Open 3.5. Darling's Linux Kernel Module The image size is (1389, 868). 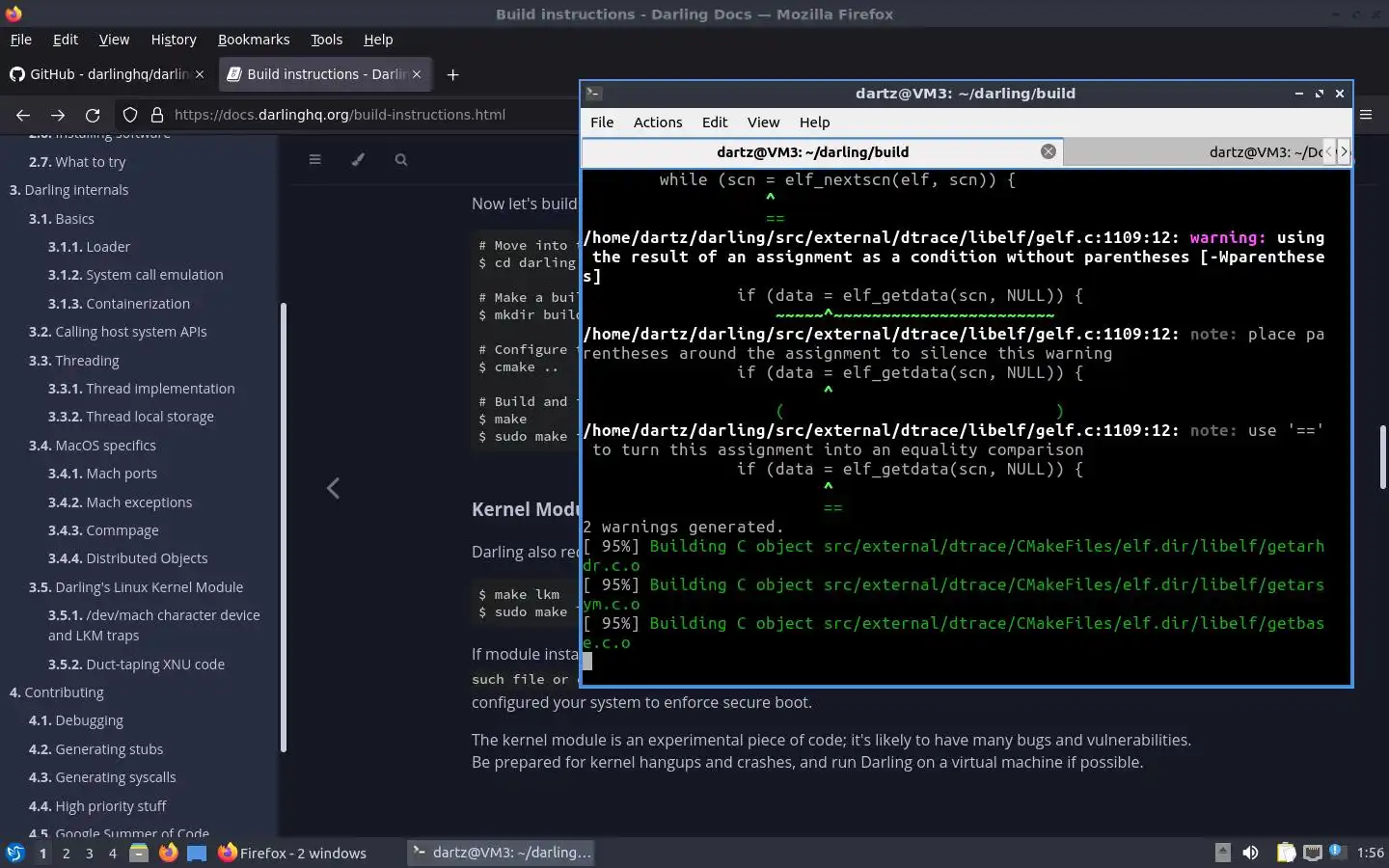(x=136, y=587)
